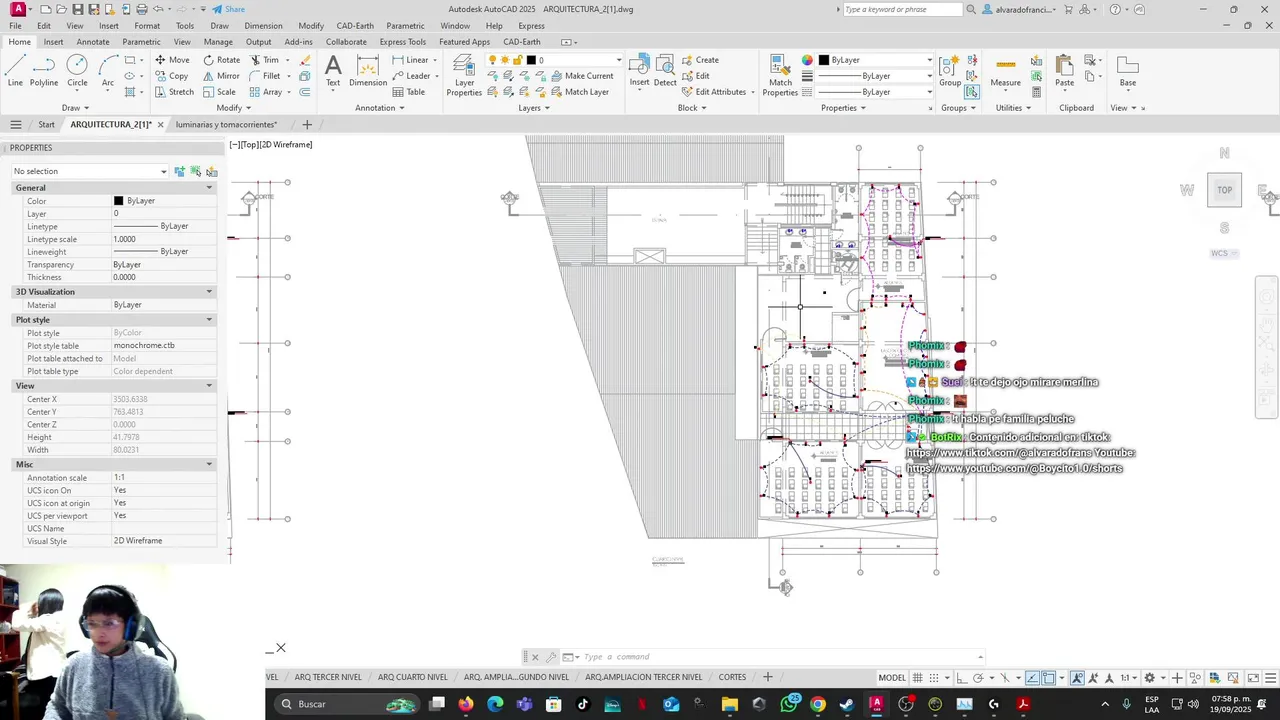The image size is (1280, 720).
Task: Click the Start tab button
Action: (x=46, y=125)
